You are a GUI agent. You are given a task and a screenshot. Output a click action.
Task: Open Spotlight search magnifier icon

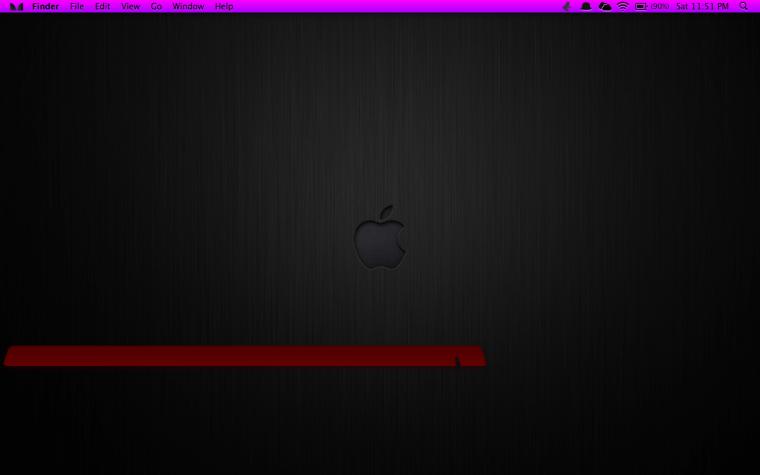click(744, 6)
